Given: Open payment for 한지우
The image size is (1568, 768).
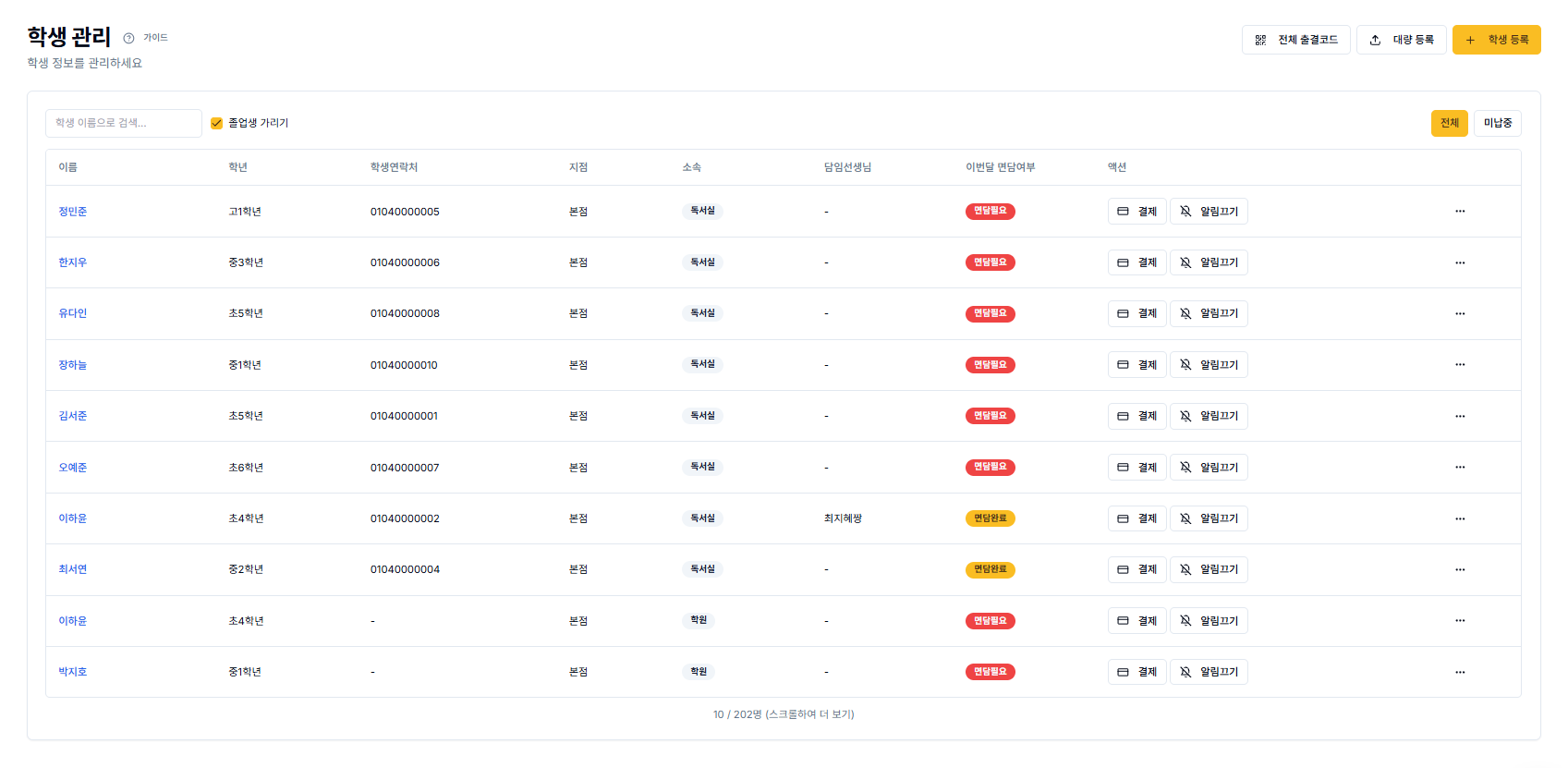Looking at the screenshot, I should click(1136, 262).
